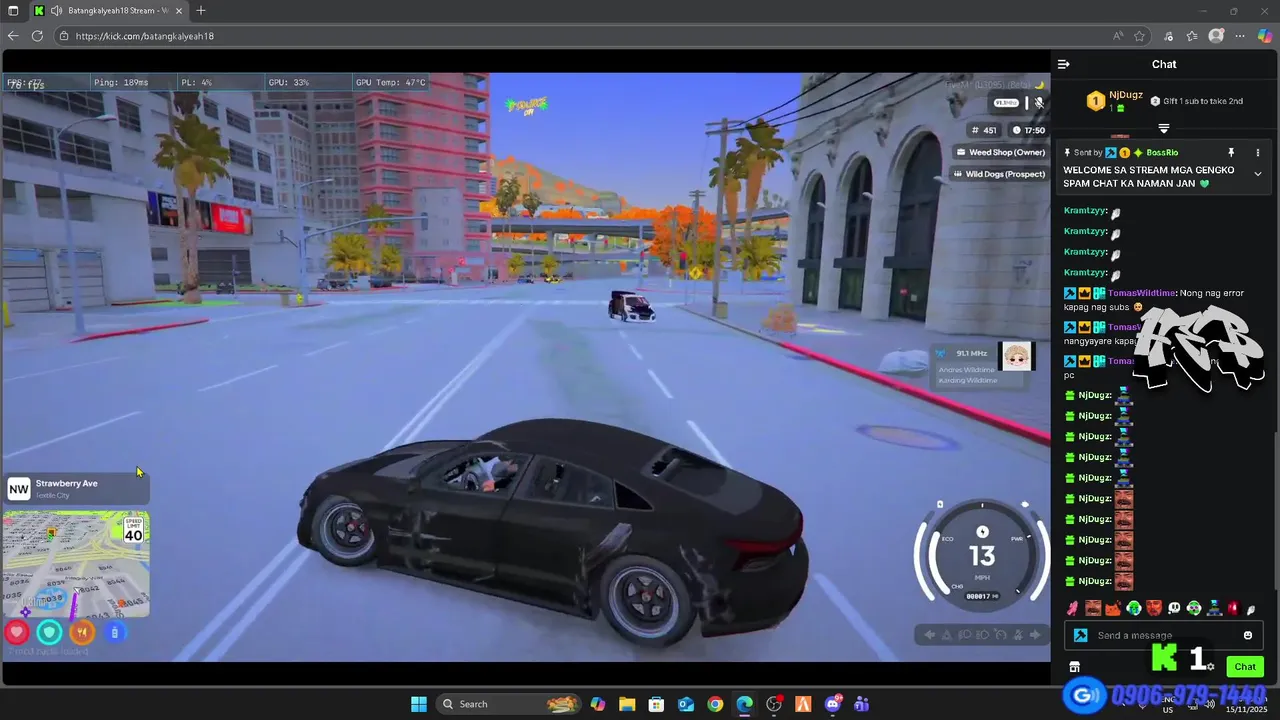Unpin the pinned BossRio message via pin icon

point(1231,153)
